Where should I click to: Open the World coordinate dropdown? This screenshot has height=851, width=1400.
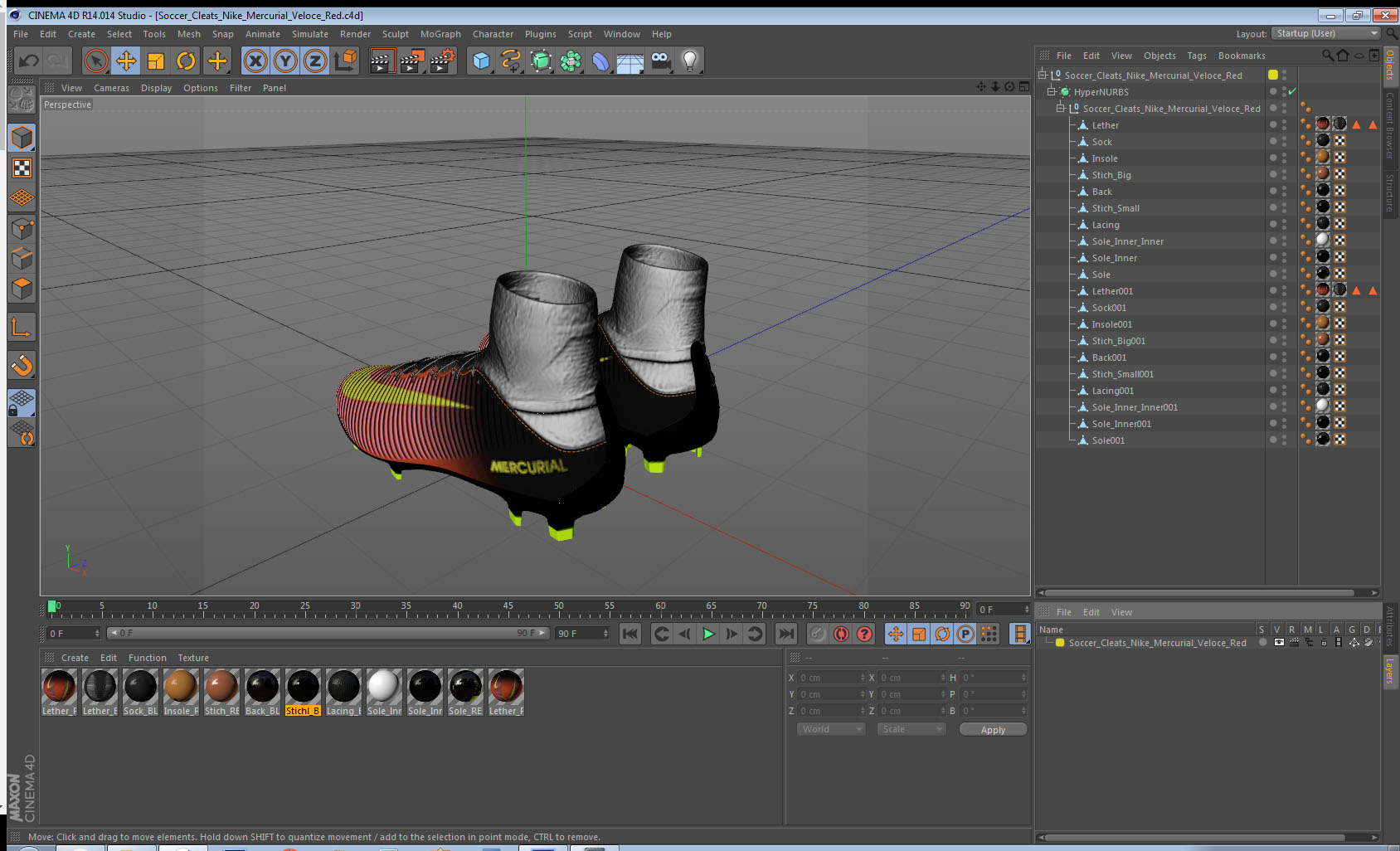click(x=831, y=729)
